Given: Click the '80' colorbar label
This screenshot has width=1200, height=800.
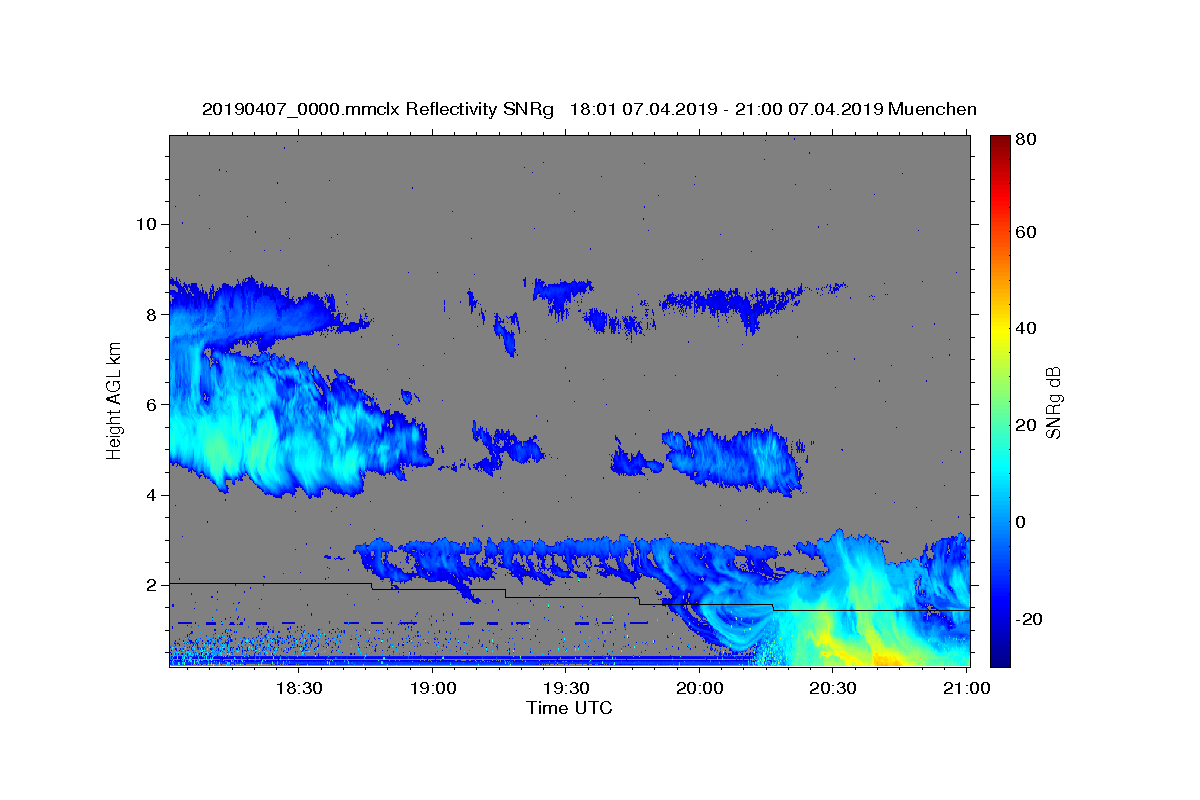Looking at the screenshot, I should pos(1028,140).
